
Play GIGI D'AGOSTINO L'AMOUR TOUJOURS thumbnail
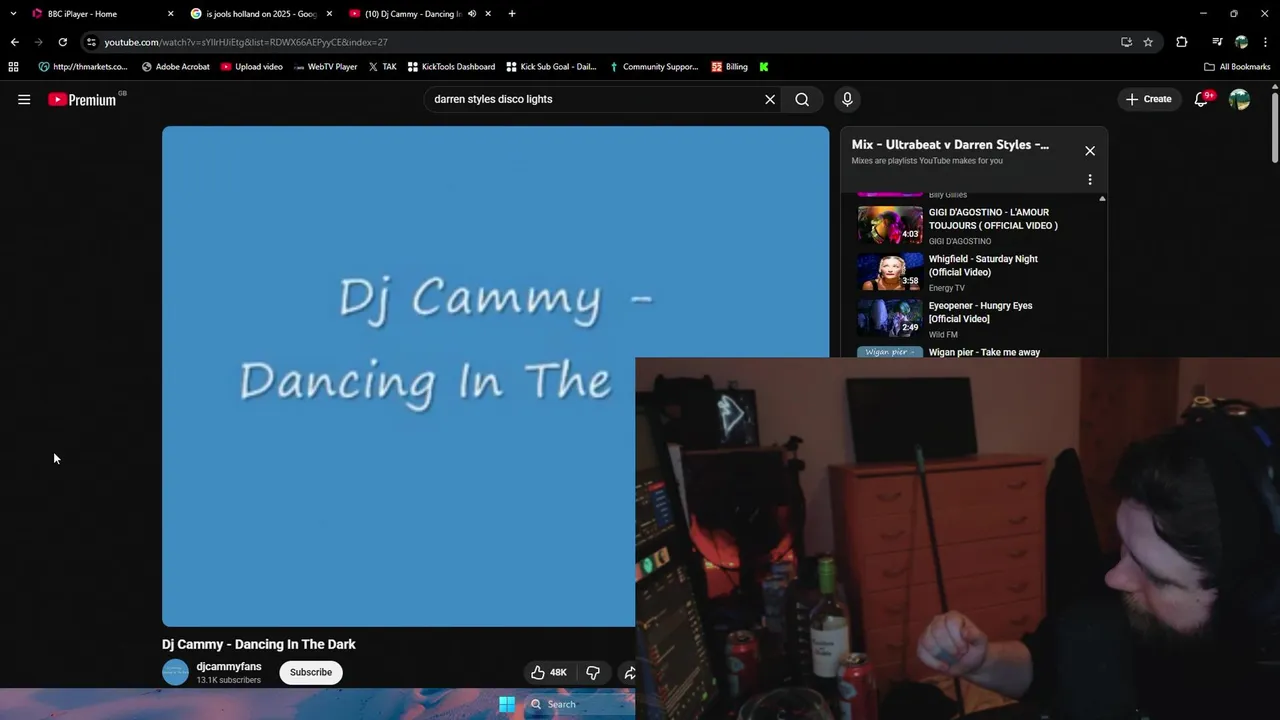tap(890, 224)
